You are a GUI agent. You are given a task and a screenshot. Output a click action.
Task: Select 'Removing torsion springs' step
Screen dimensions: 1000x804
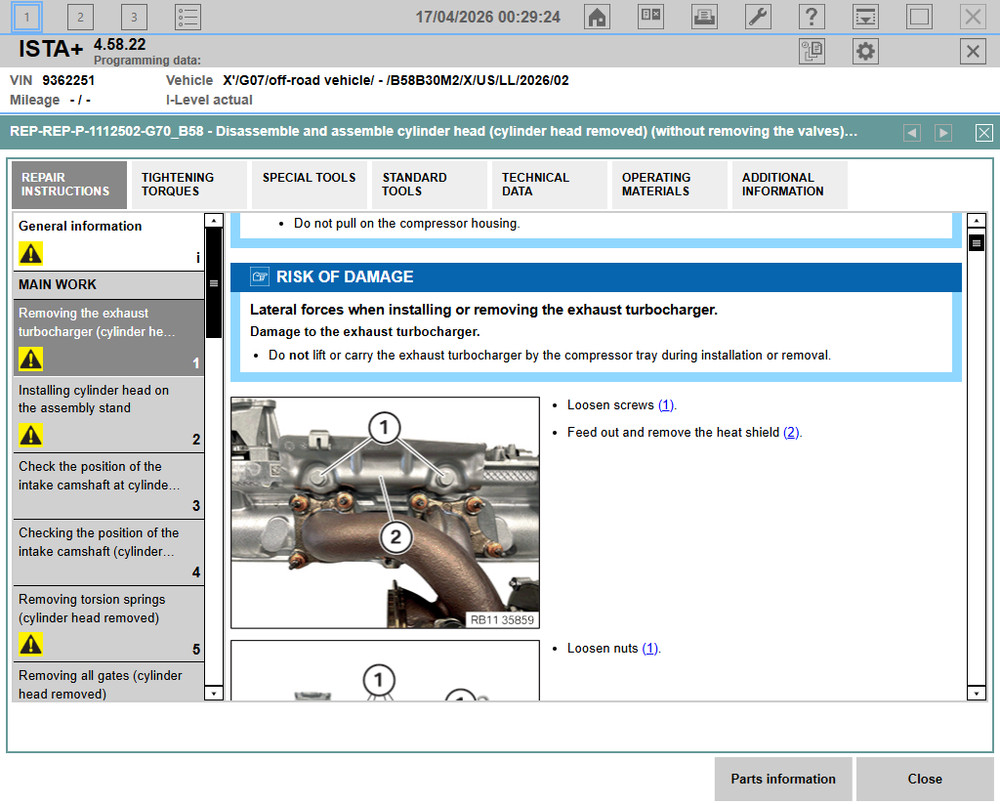pos(108,620)
